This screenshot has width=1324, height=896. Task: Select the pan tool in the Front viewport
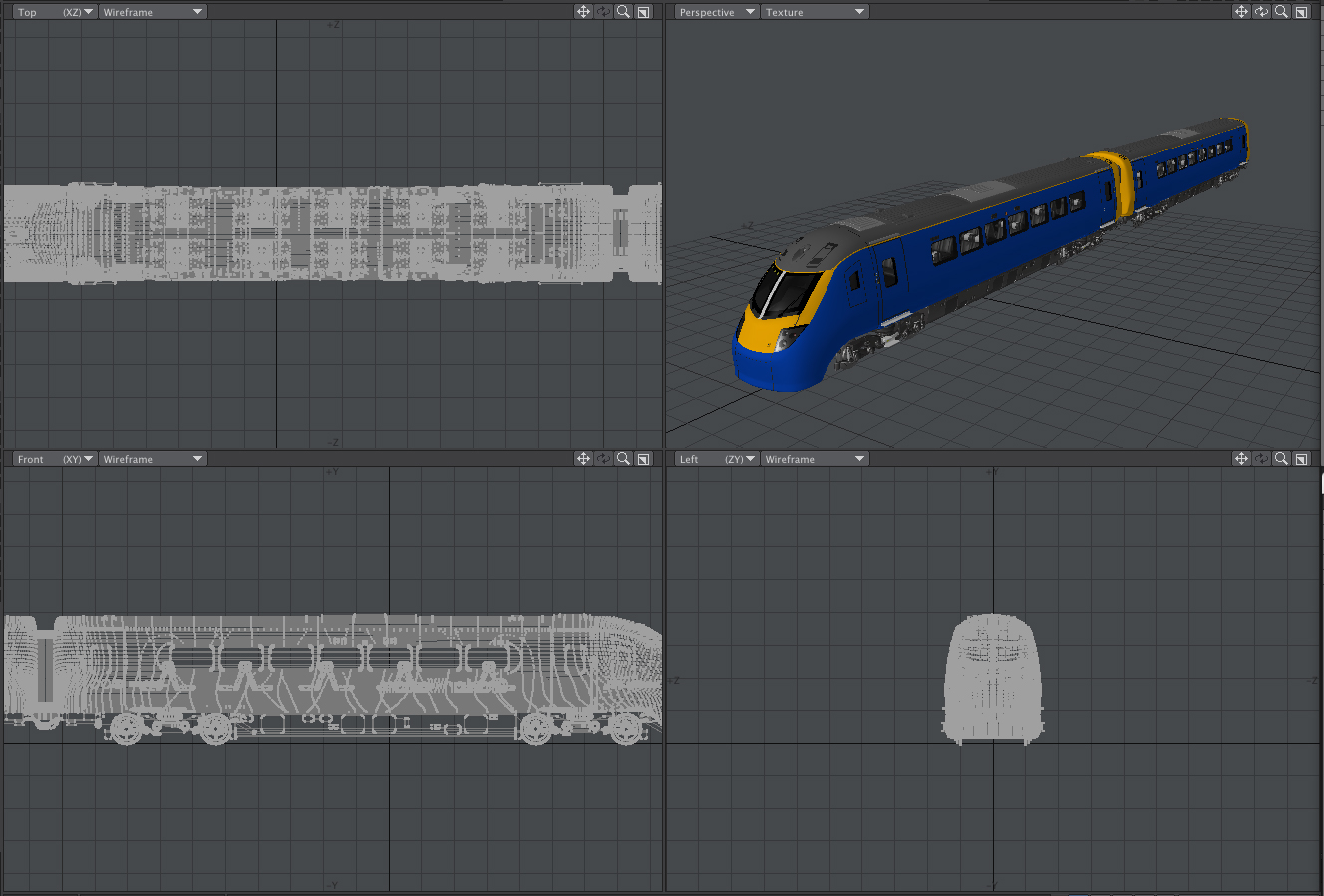point(583,458)
